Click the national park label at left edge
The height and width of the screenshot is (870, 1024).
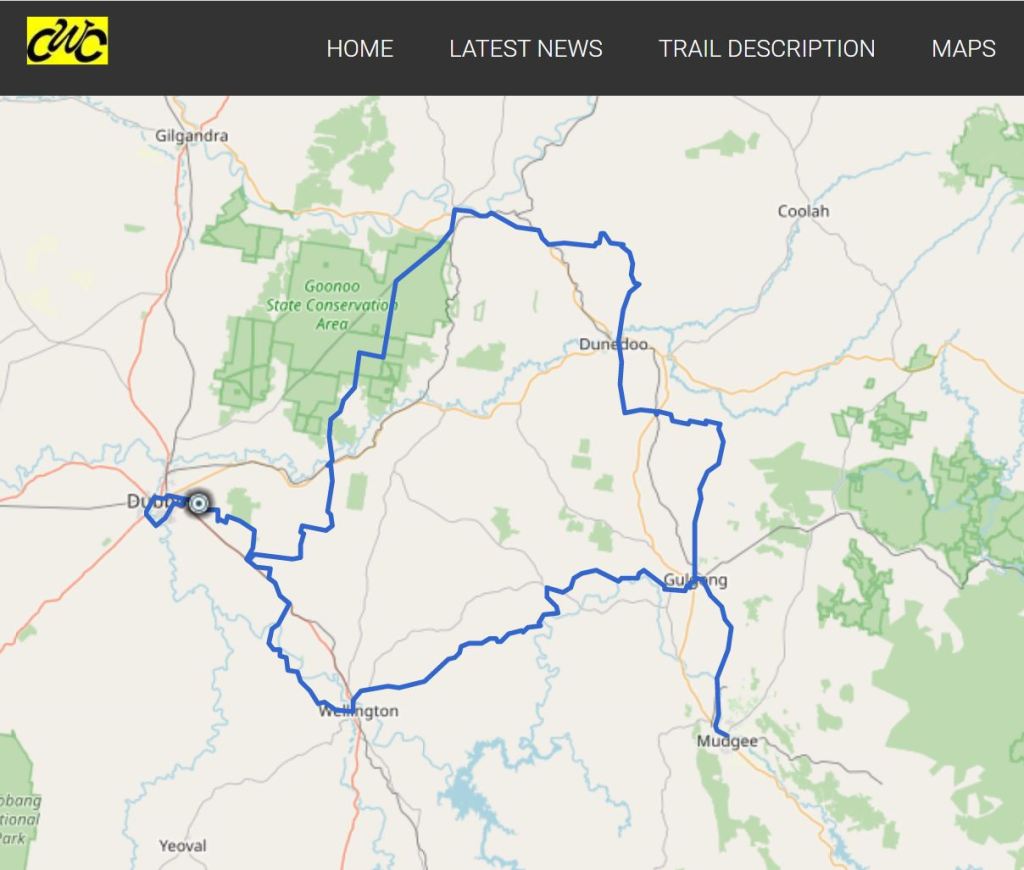click(x=20, y=819)
